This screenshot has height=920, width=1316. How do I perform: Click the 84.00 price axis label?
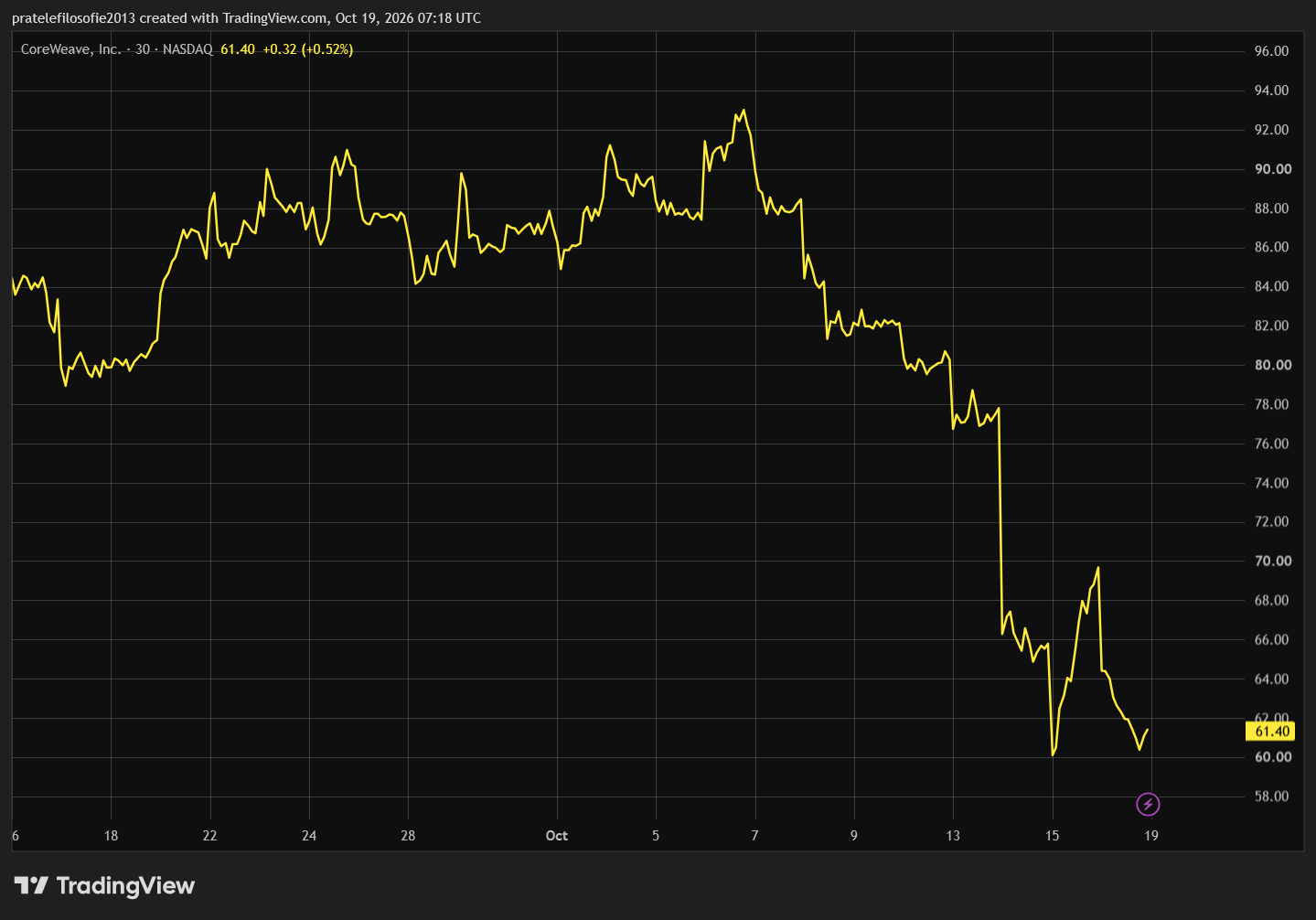(1271, 286)
